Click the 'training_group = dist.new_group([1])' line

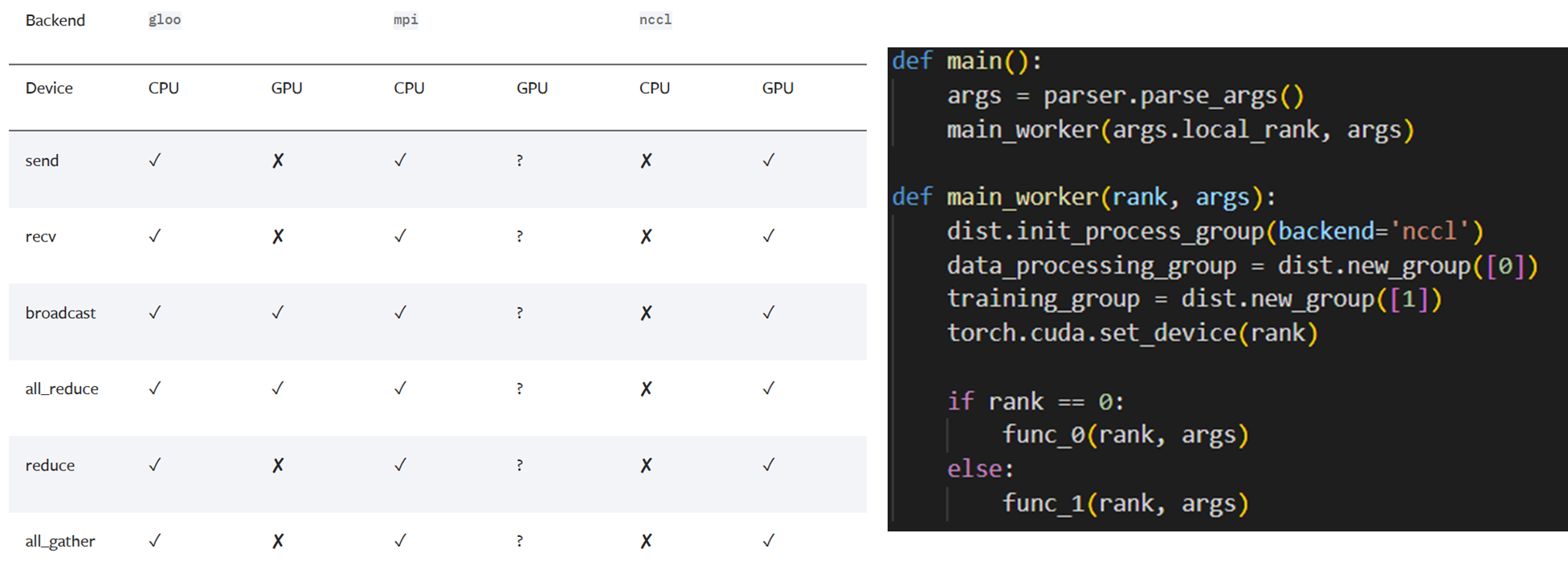(x=1194, y=299)
